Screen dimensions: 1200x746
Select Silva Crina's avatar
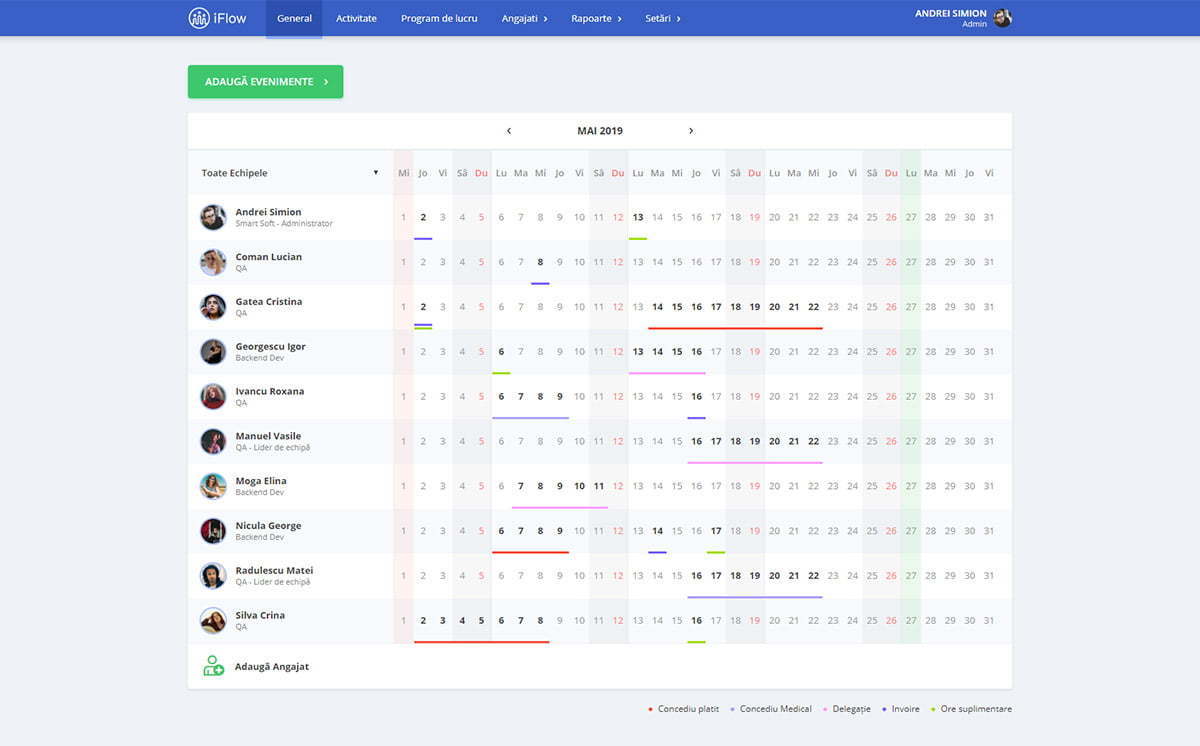[x=213, y=621]
